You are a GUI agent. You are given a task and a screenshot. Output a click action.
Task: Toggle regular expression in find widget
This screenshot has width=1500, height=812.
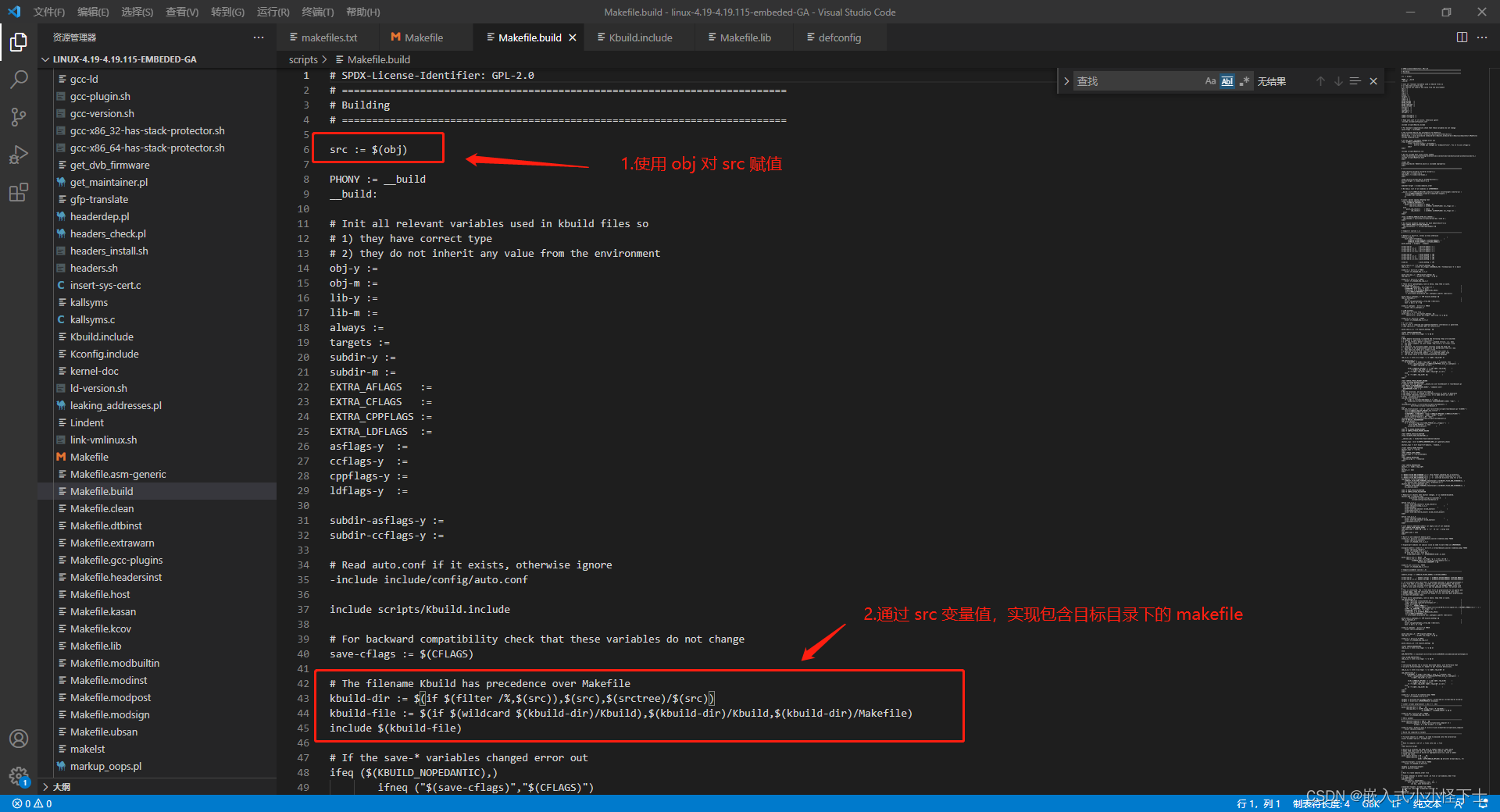coord(1245,81)
